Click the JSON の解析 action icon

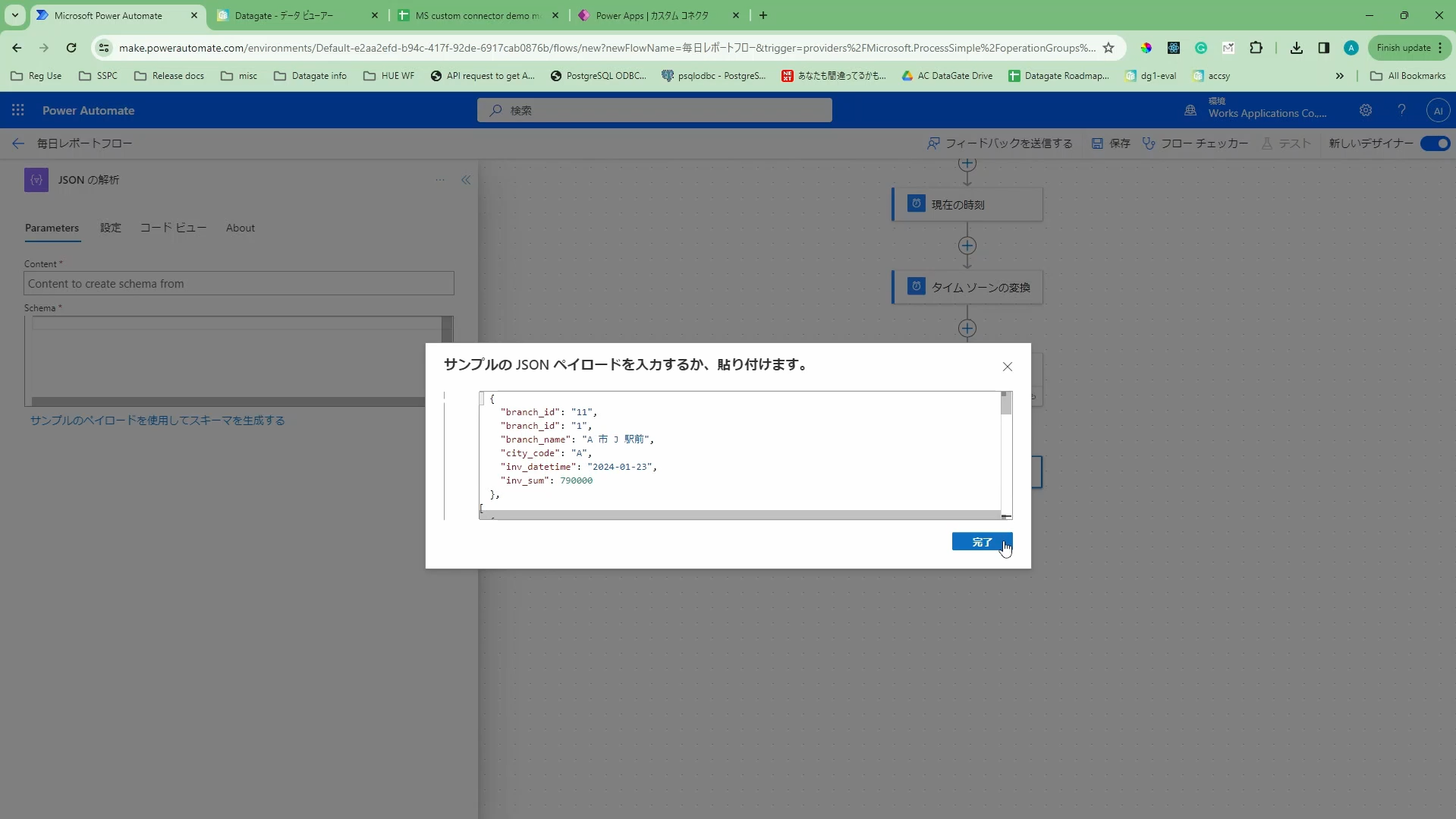point(36,180)
